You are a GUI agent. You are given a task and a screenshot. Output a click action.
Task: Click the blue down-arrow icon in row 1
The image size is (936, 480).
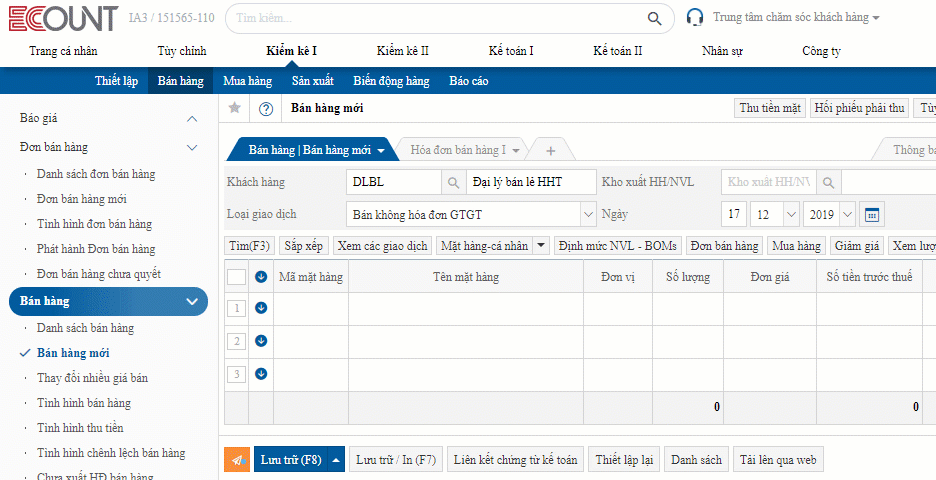(x=261, y=308)
